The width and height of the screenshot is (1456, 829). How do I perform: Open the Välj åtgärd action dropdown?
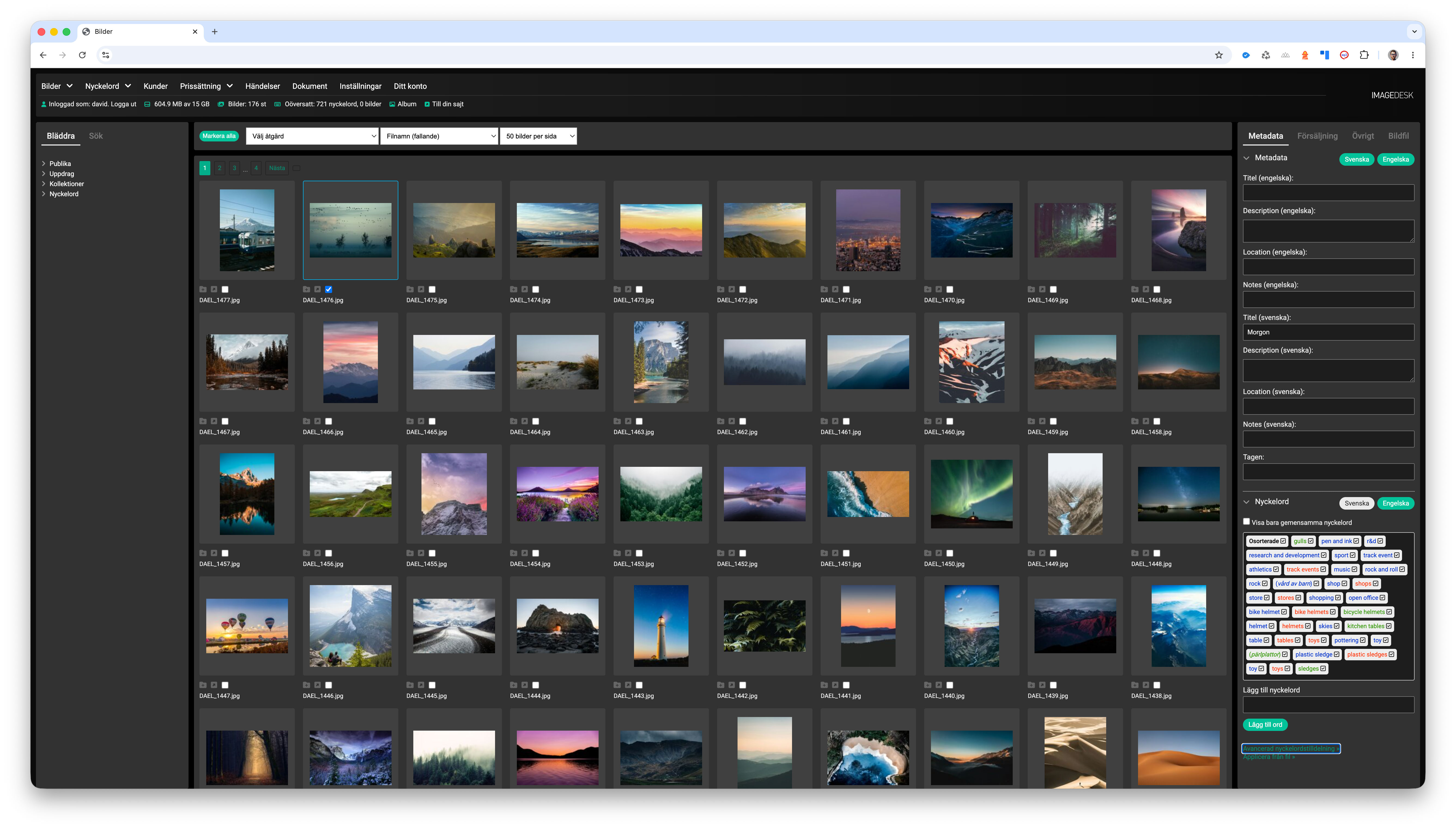tap(313, 136)
